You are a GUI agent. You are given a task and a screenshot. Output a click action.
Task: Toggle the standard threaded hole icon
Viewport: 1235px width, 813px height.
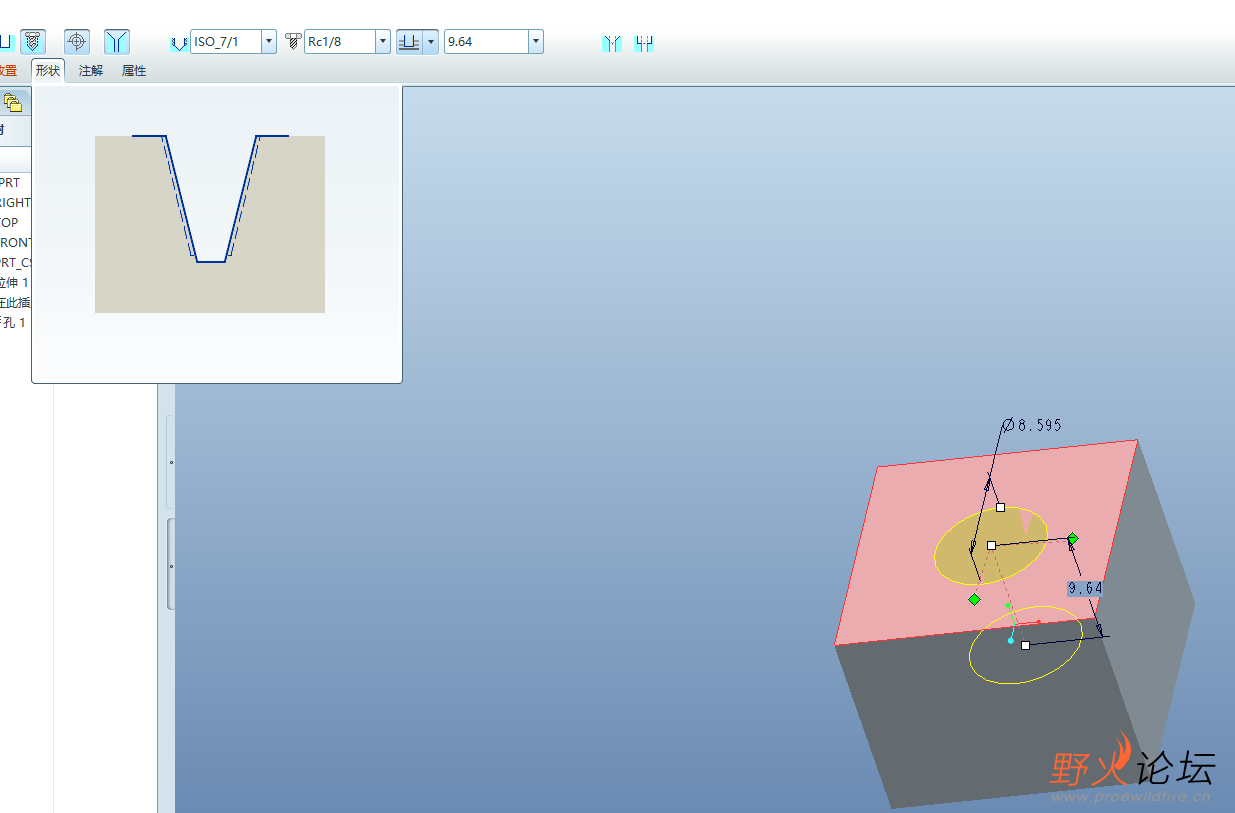(33, 42)
